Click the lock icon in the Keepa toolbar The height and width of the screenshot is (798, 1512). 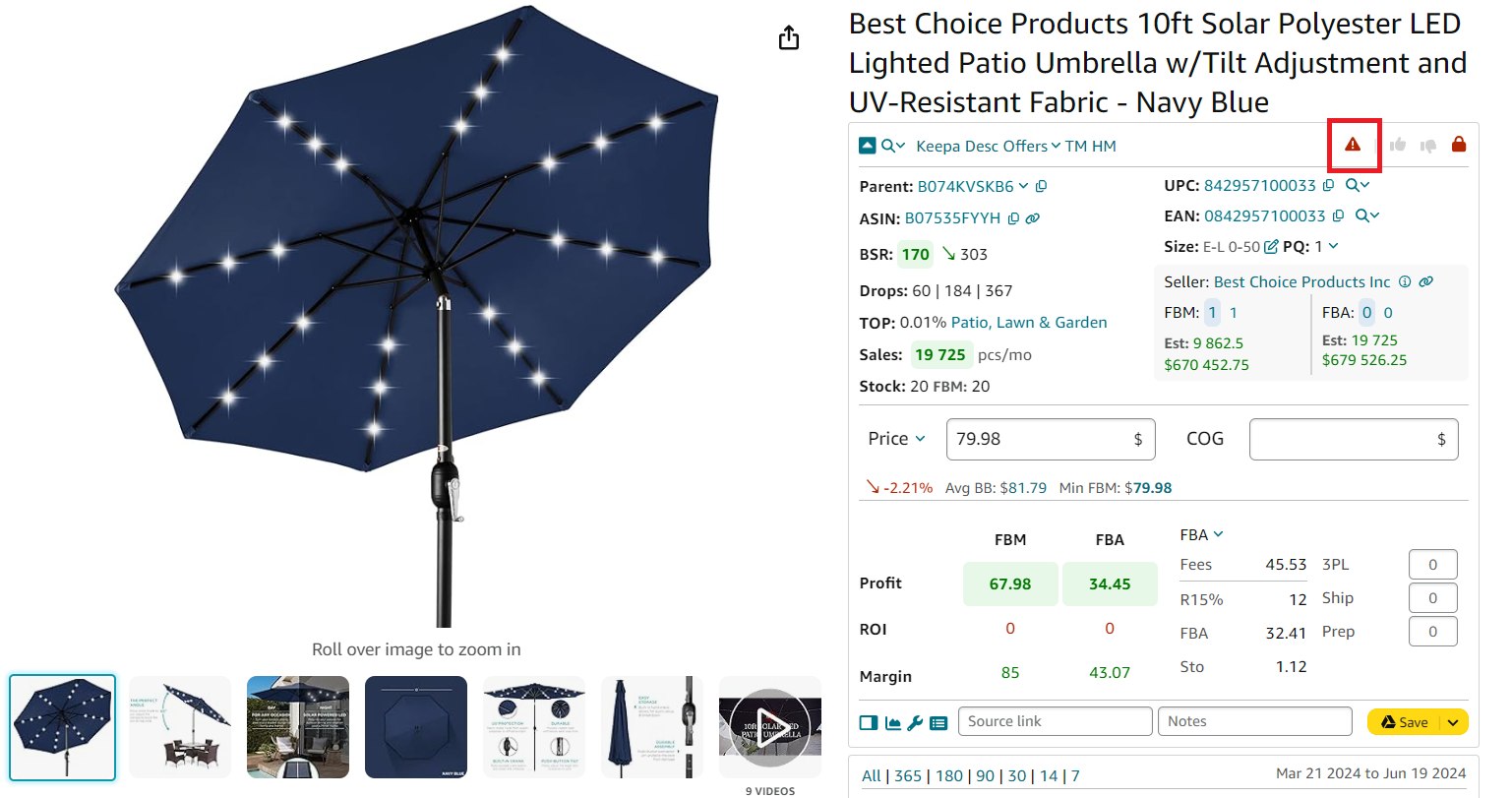(x=1459, y=144)
